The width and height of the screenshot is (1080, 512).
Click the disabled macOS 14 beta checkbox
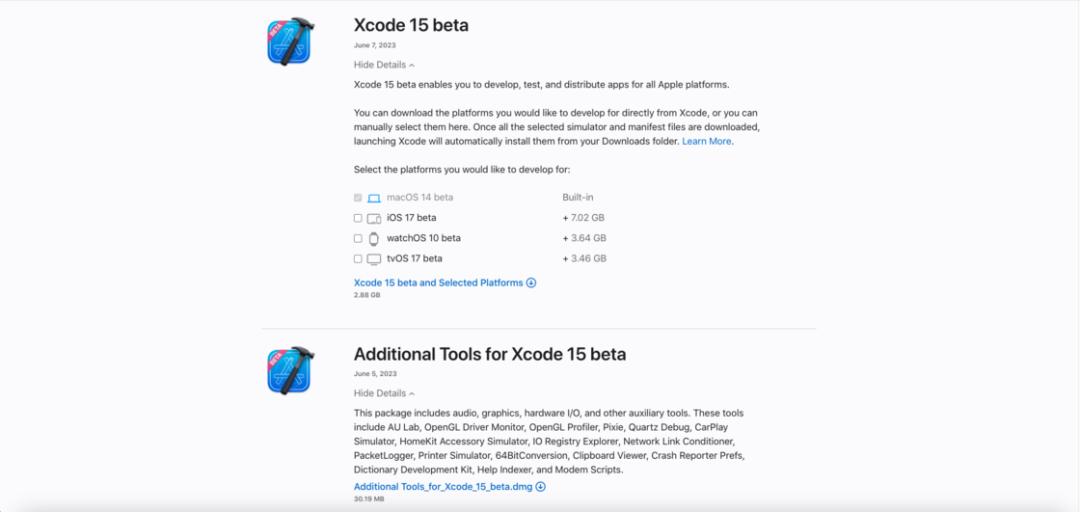(357, 198)
